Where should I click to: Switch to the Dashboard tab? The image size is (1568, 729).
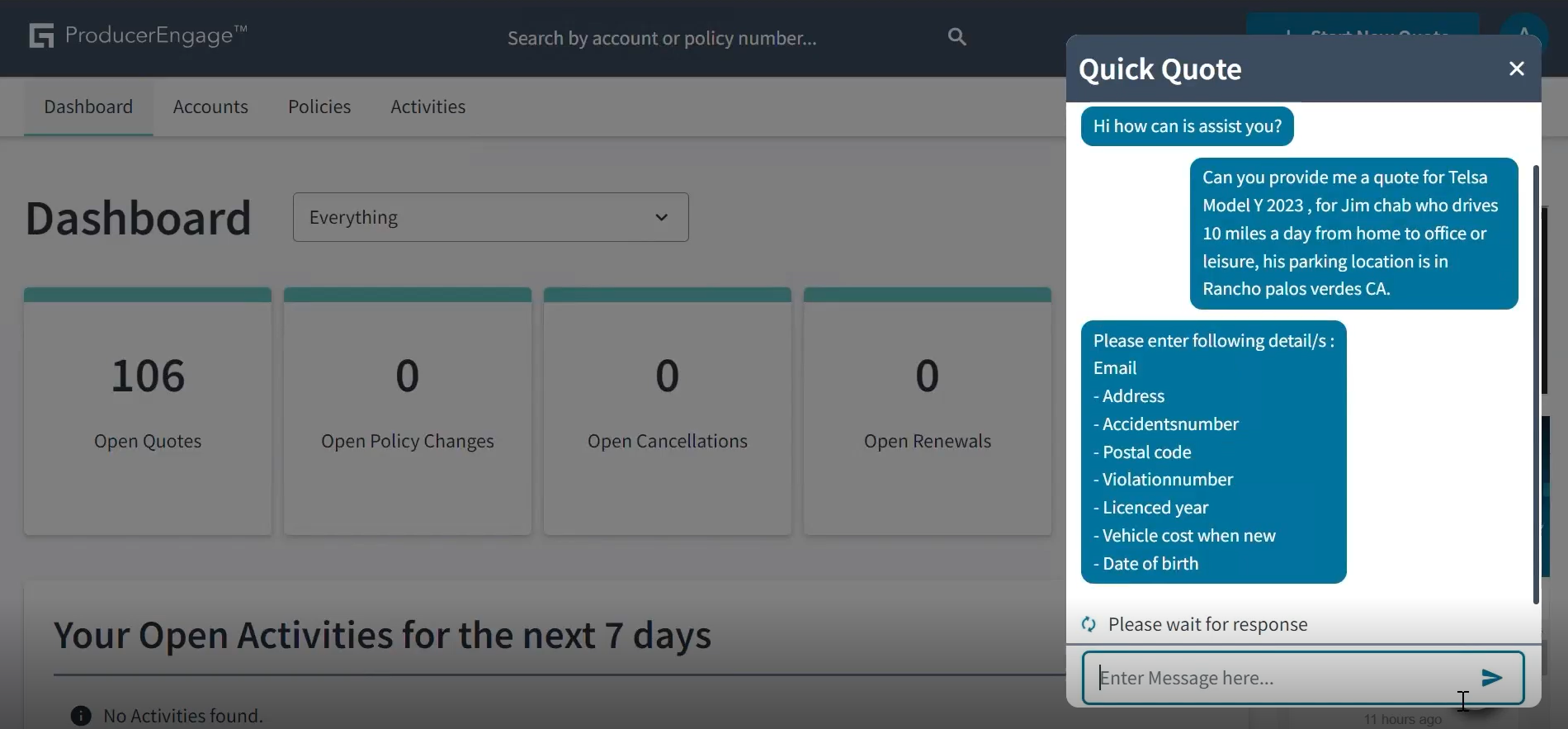[x=88, y=107]
